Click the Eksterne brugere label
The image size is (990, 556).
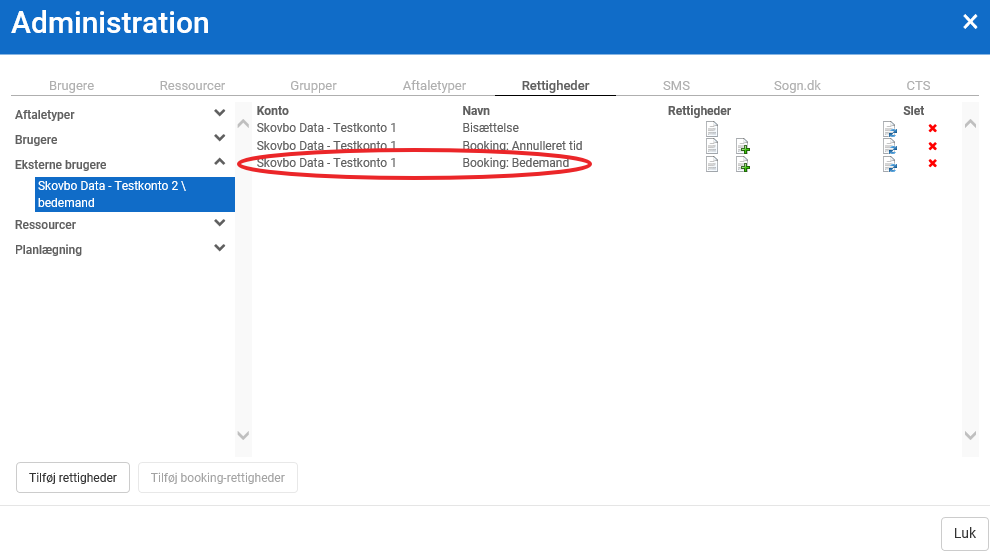pos(61,164)
